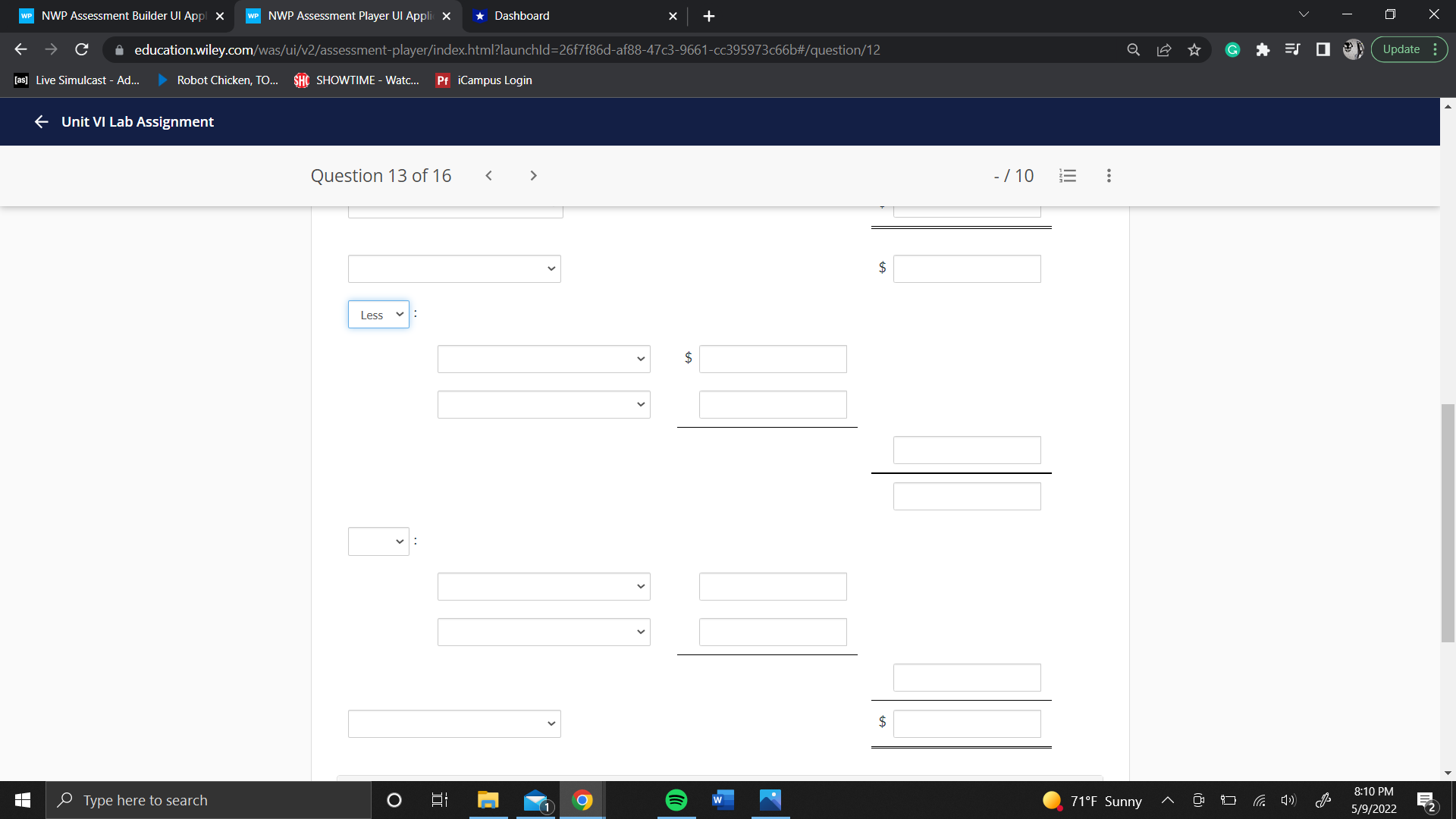Open the question list icon in the assessment player

click(1068, 175)
